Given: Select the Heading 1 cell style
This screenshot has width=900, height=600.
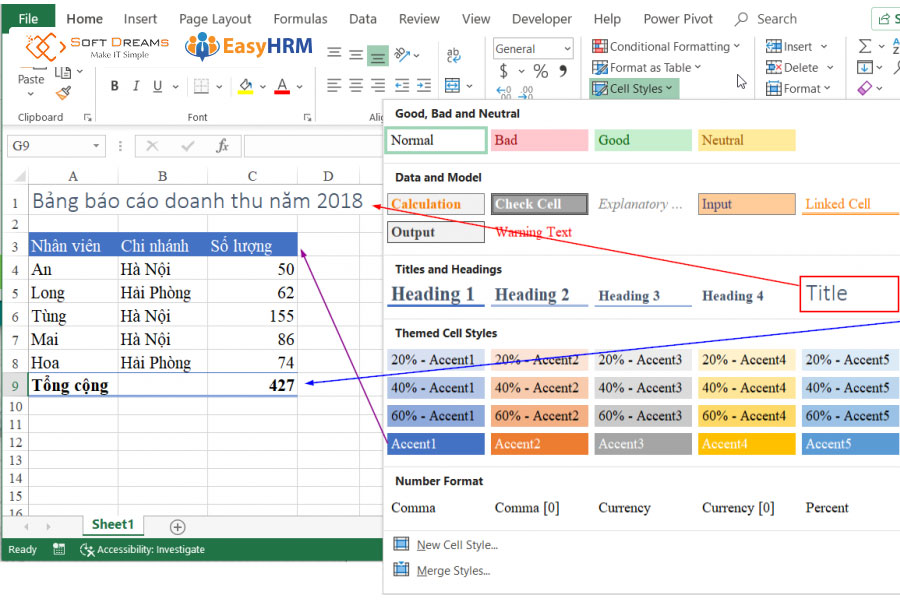Looking at the screenshot, I should click(x=434, y=295).
